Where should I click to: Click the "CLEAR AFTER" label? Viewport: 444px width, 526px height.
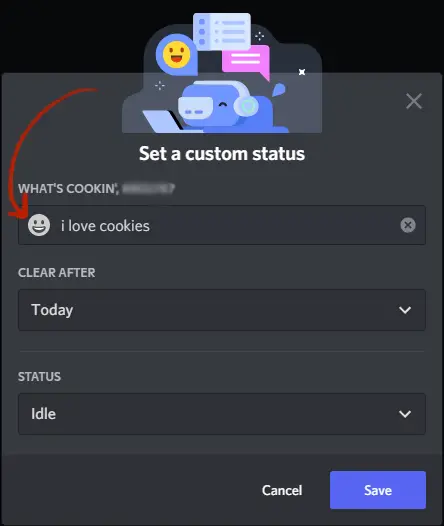click(x=57, y=273)
